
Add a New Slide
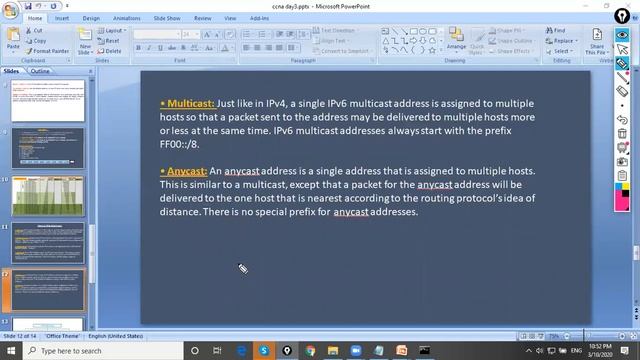(x=85, y=41)
